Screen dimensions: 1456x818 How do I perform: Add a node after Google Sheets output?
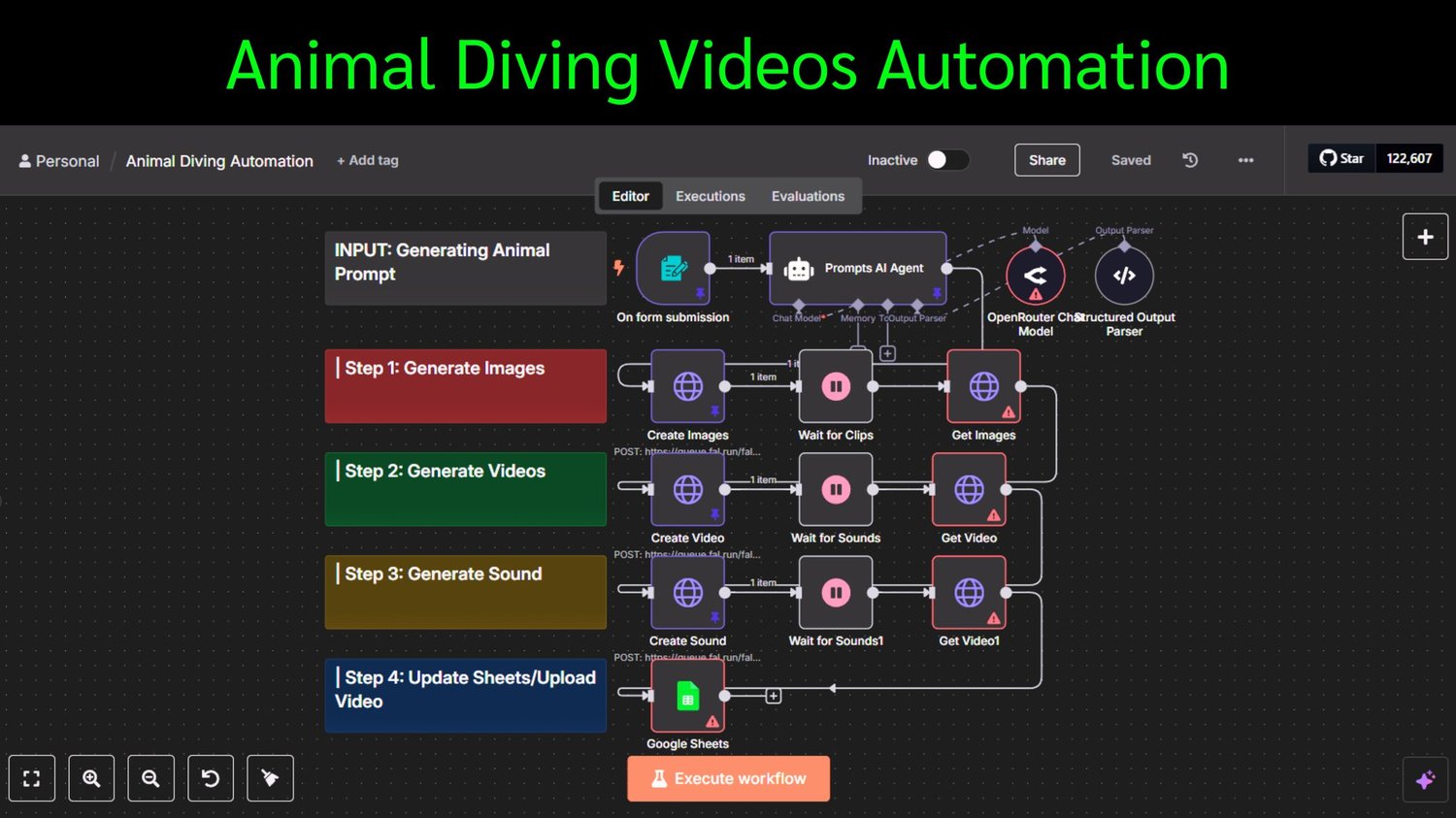774,696
